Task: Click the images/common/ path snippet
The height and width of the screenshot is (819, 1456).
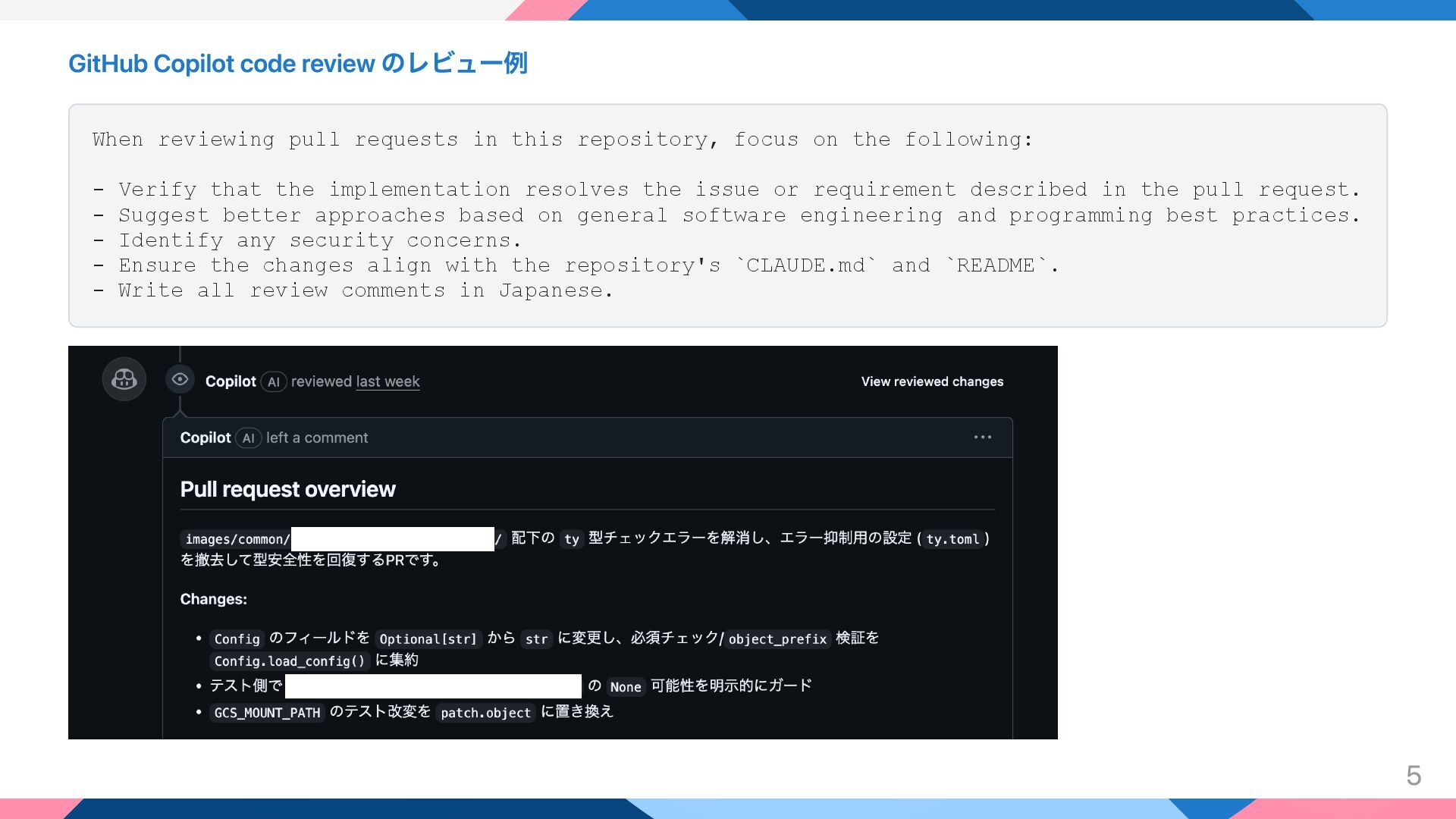Action: point(237,539)
